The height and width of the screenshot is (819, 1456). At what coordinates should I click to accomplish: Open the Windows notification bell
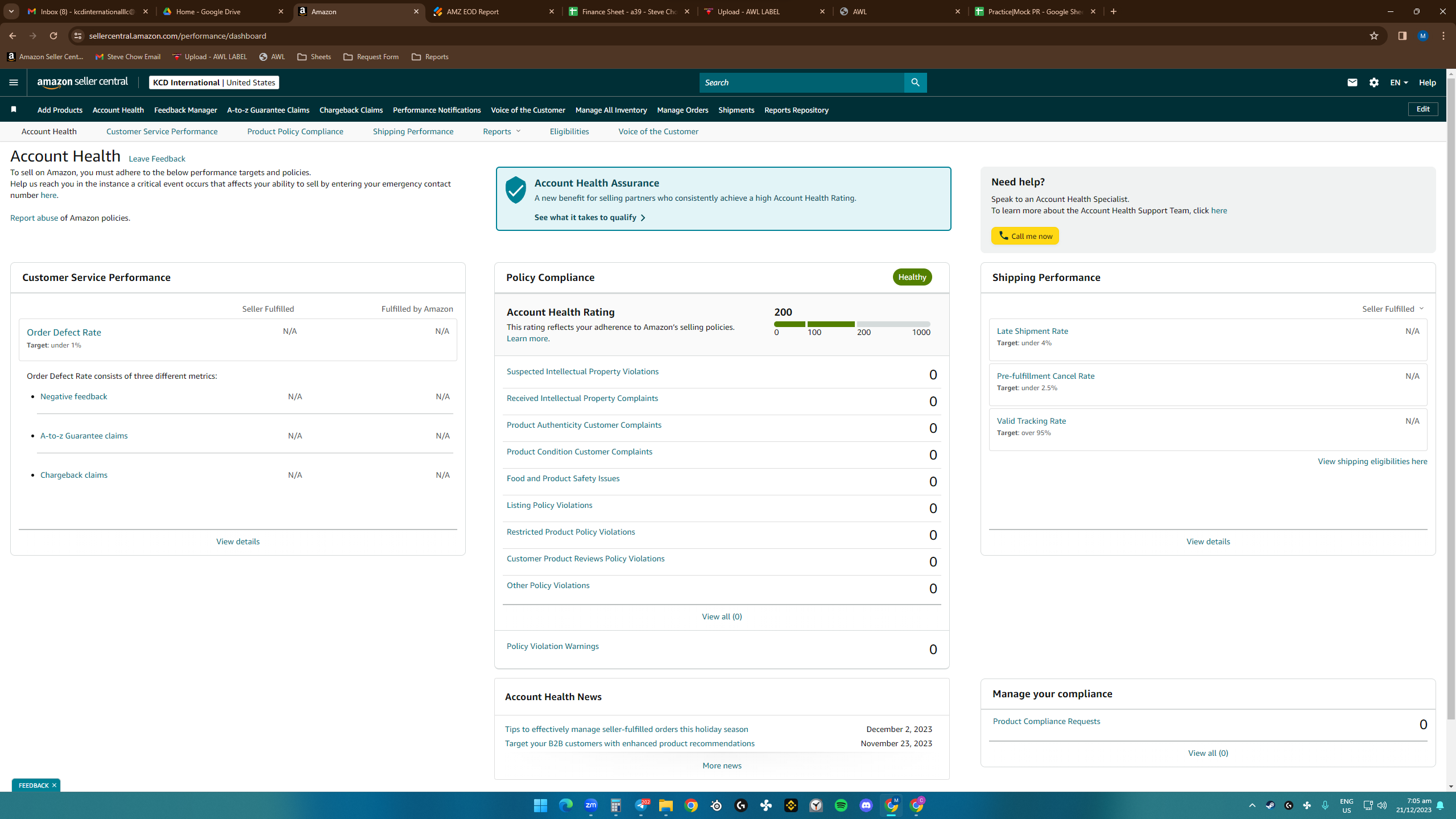[x=1440, y=805]
